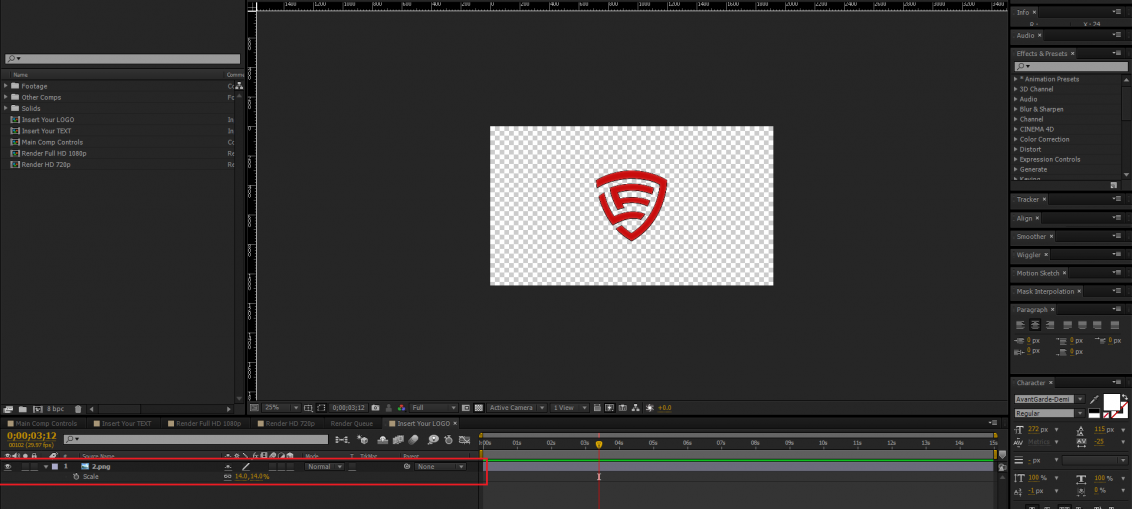Click the Project panel search field
The width and height of the screenshot is (1132, 509).
123,58
